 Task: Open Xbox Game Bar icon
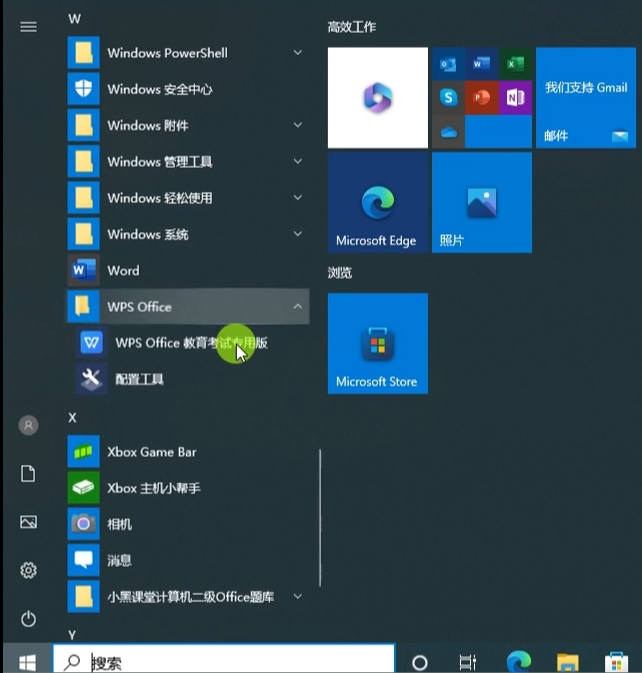84,452
